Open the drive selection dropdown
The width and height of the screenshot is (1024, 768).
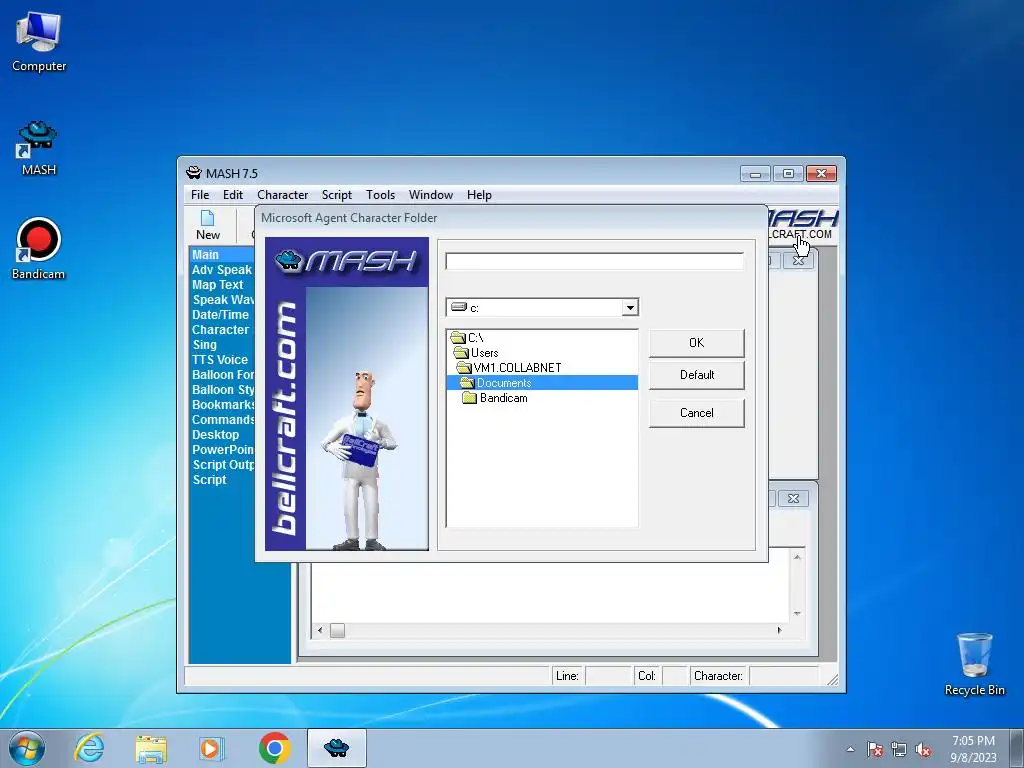[x=630, y=308]
